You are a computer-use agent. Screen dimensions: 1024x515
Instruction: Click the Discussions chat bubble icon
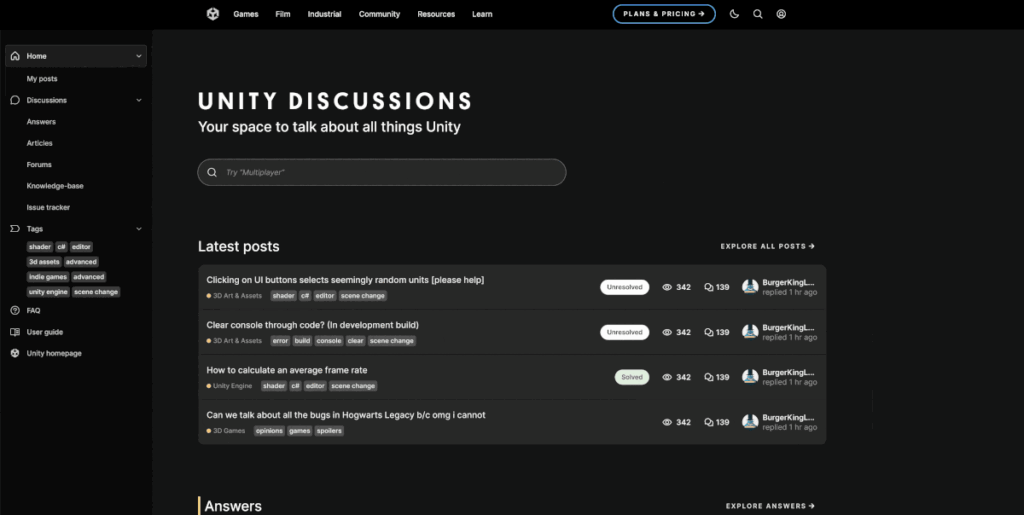15,100
